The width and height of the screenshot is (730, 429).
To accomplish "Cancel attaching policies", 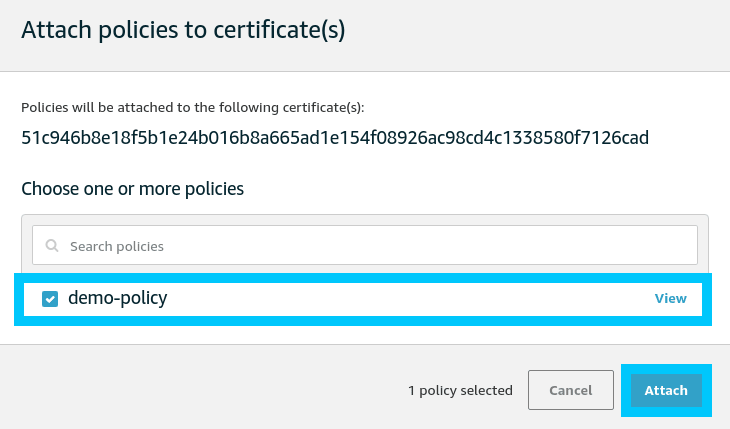I will click(570, 390).
